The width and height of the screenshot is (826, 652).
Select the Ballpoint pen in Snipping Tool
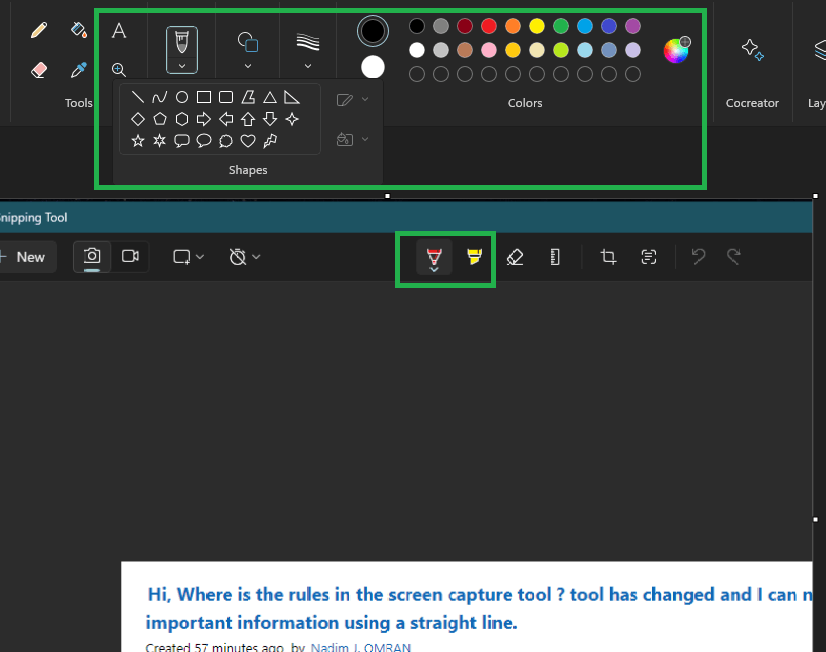(434, 255)
